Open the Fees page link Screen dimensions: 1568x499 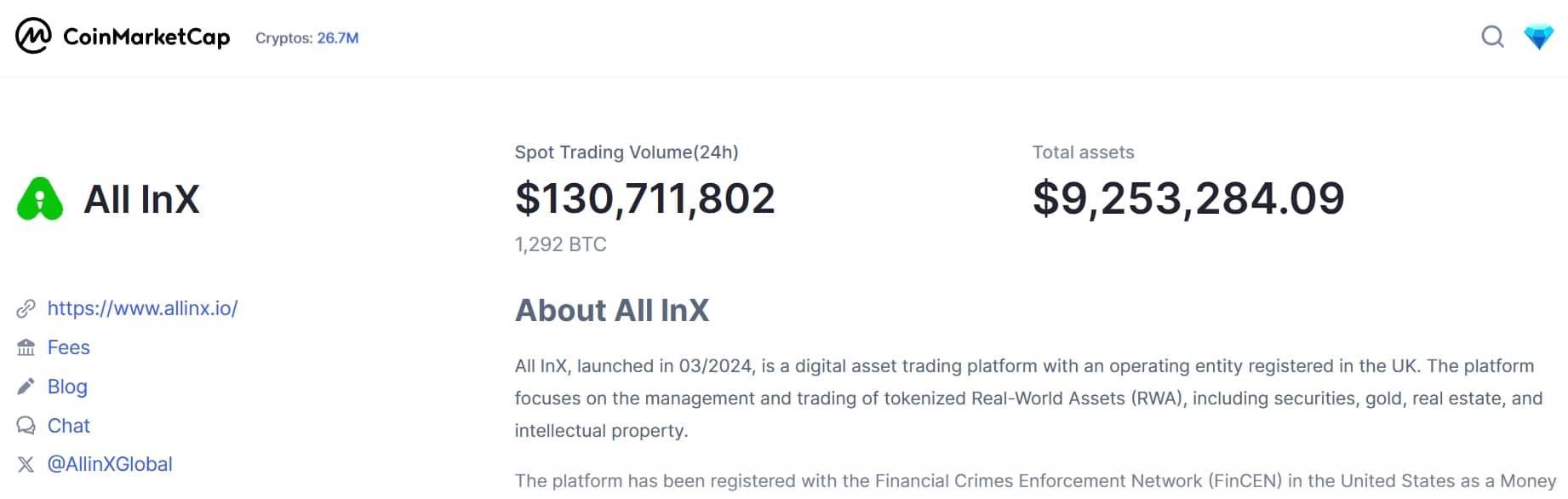click(68, 347)
